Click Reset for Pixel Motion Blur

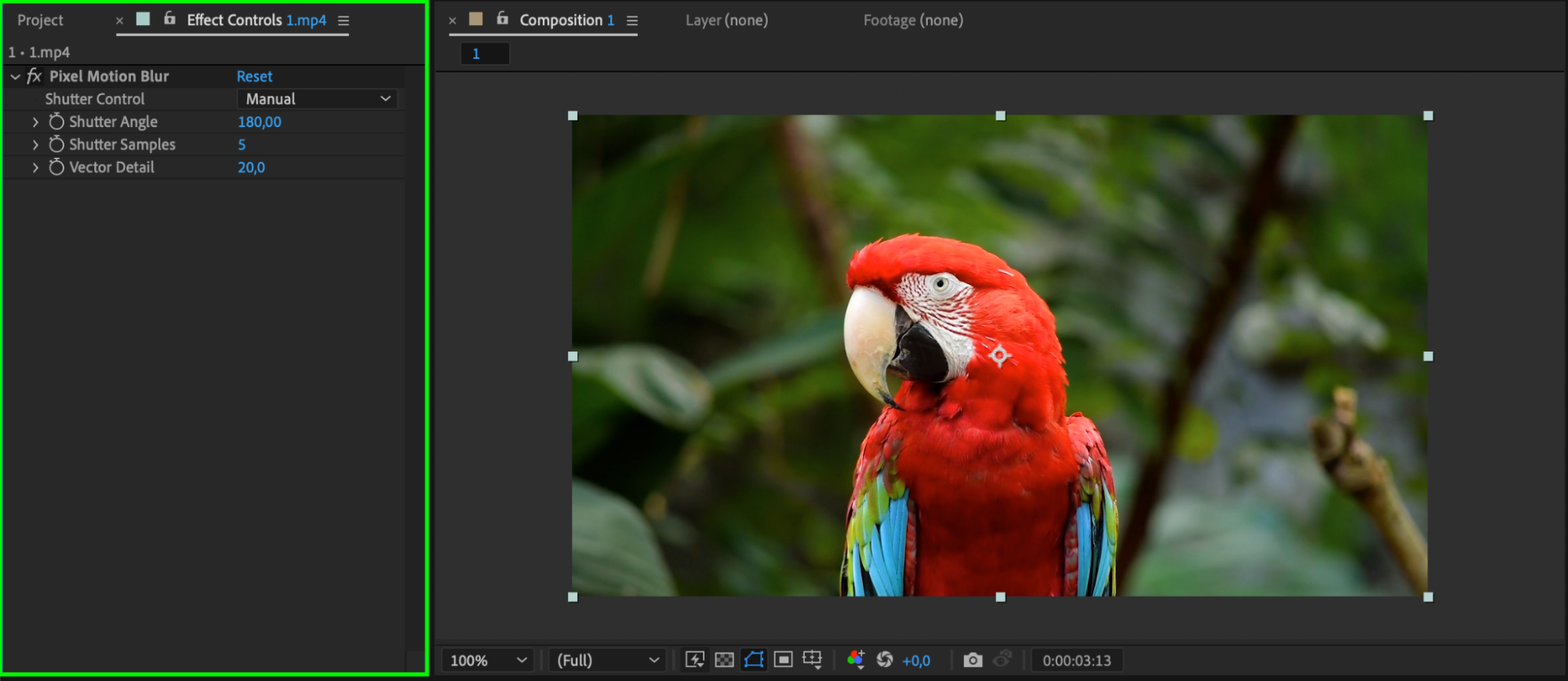tap(254, 76)
